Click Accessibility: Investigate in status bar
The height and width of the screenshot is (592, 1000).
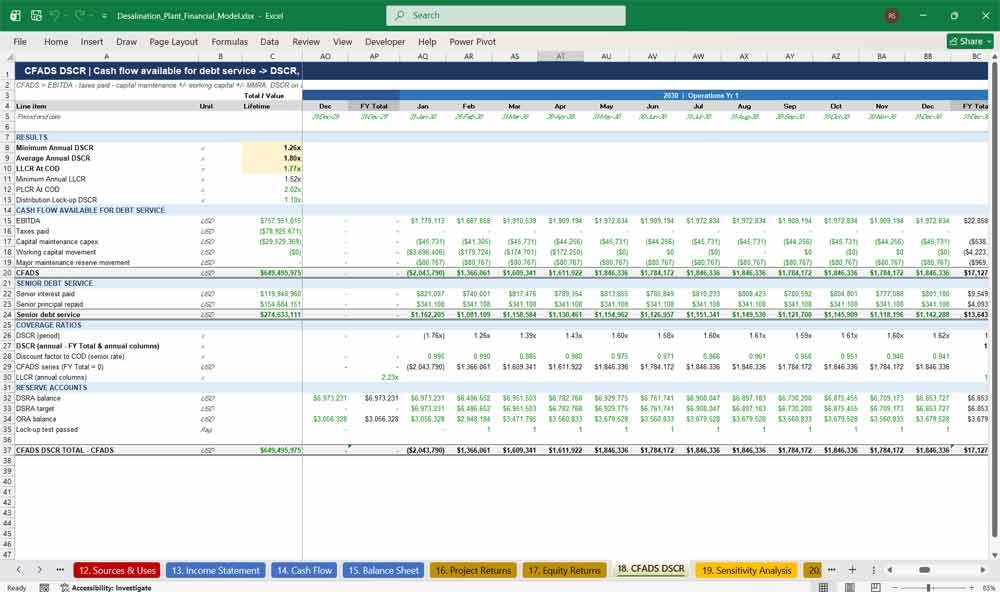pos(106,588)
